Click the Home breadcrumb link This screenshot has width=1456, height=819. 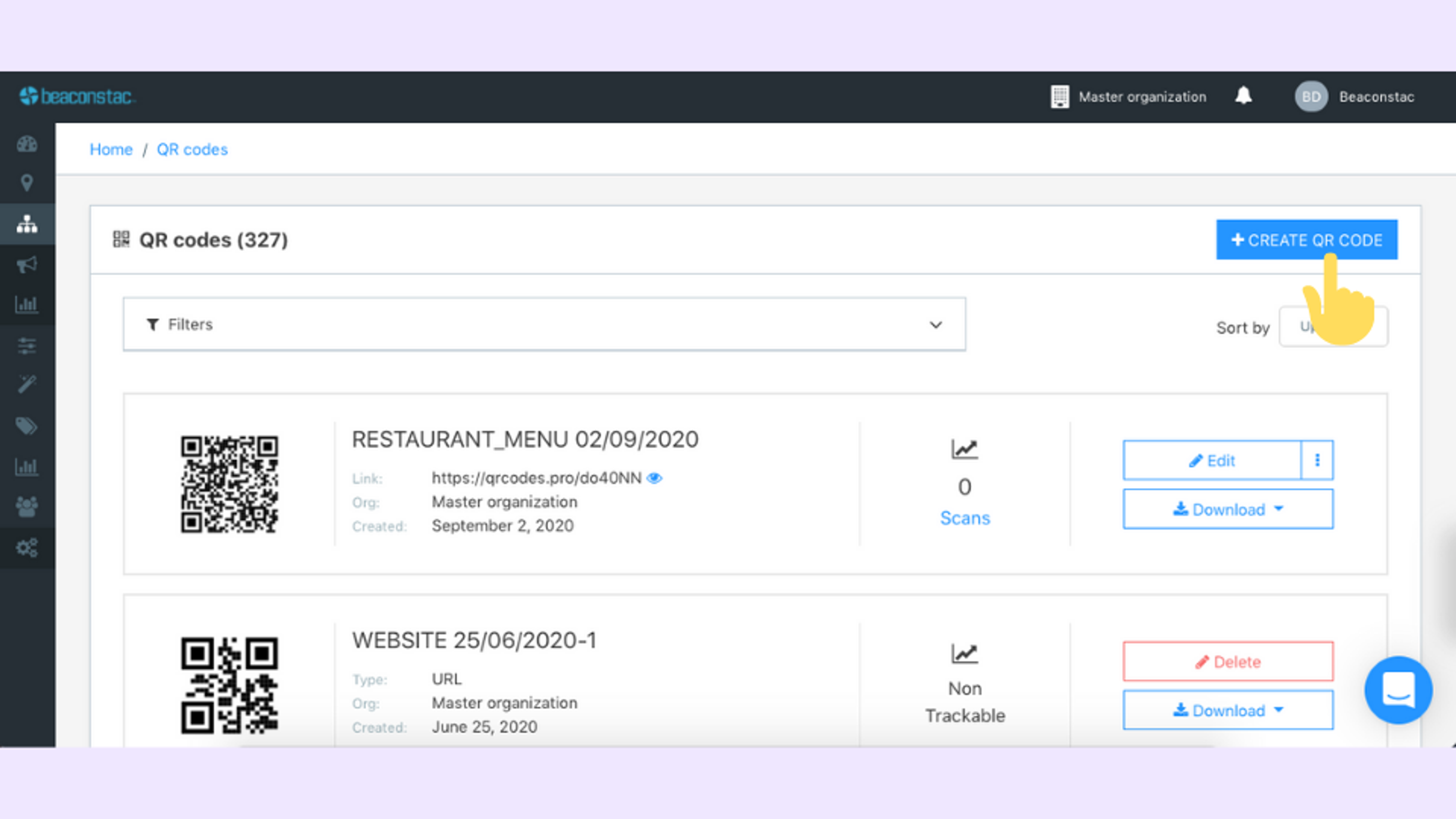(111, 150)
